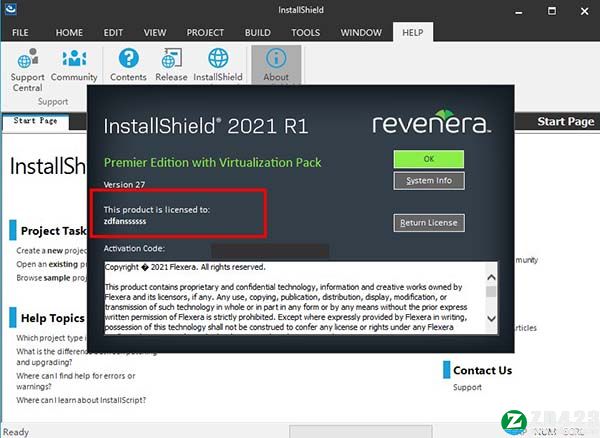Click the Return License button
The height and width of the screenshot is (438, 600).
click(x=429, y=223)
